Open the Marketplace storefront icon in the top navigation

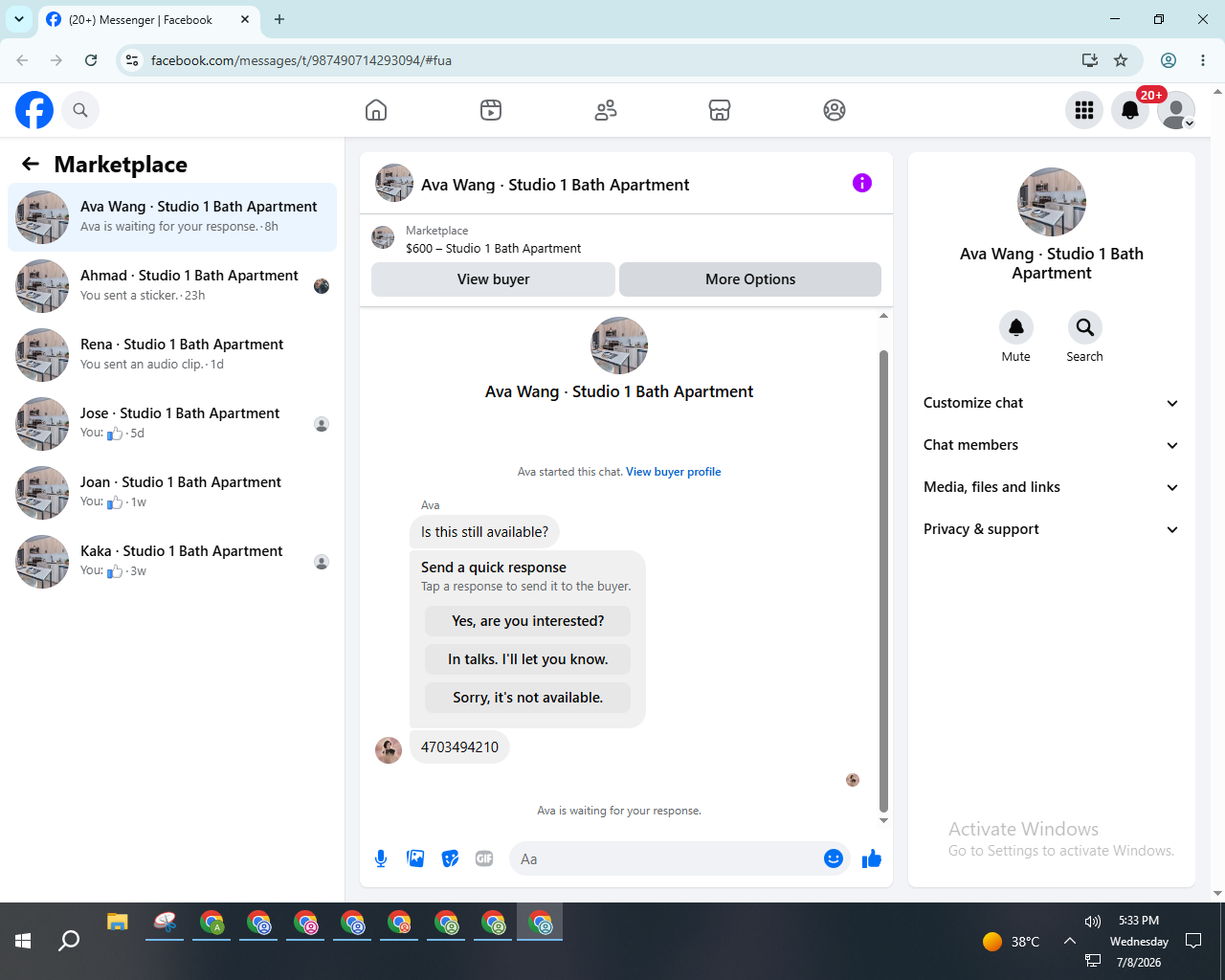720,110
